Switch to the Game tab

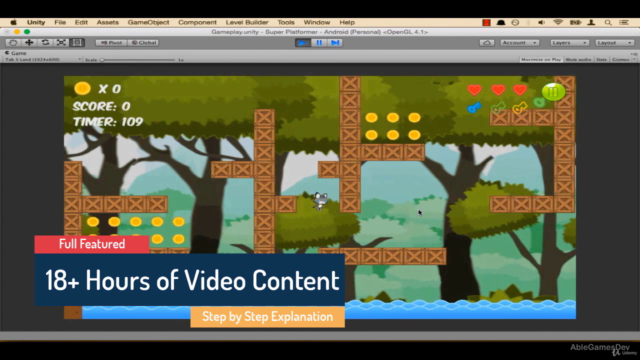[x=16, y=53]
